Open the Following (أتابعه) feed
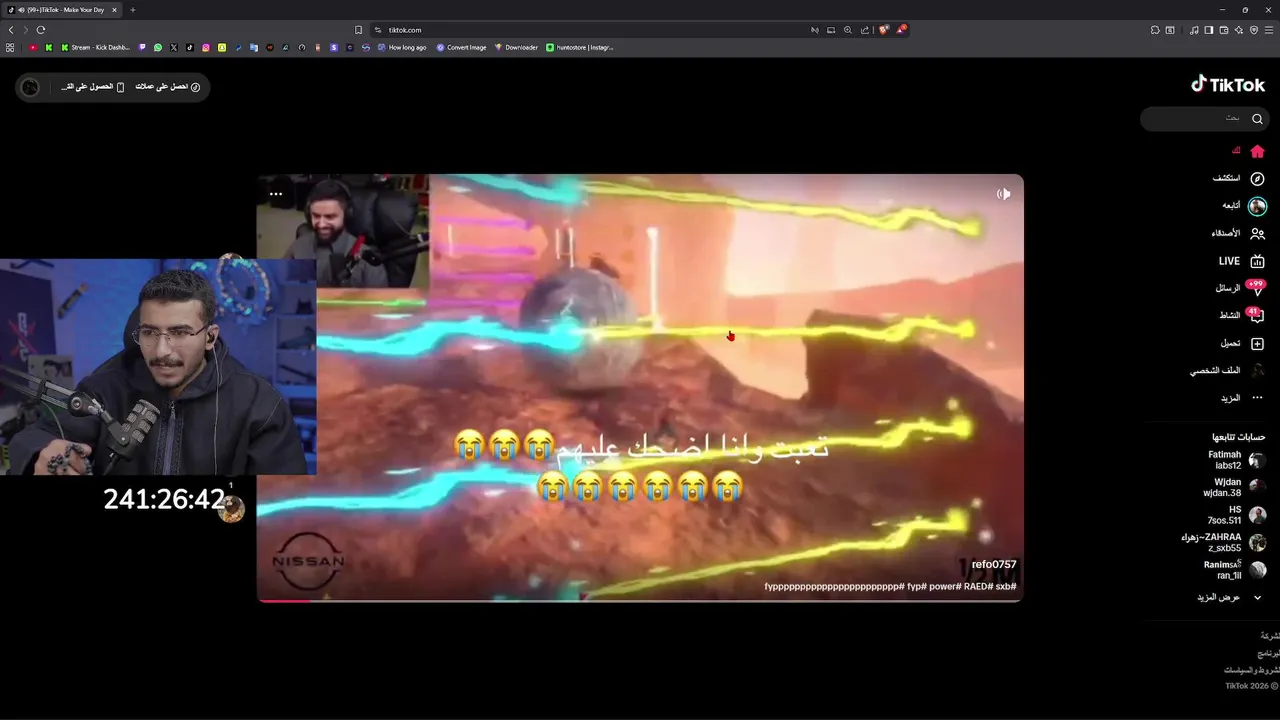 pos(1244,206)
